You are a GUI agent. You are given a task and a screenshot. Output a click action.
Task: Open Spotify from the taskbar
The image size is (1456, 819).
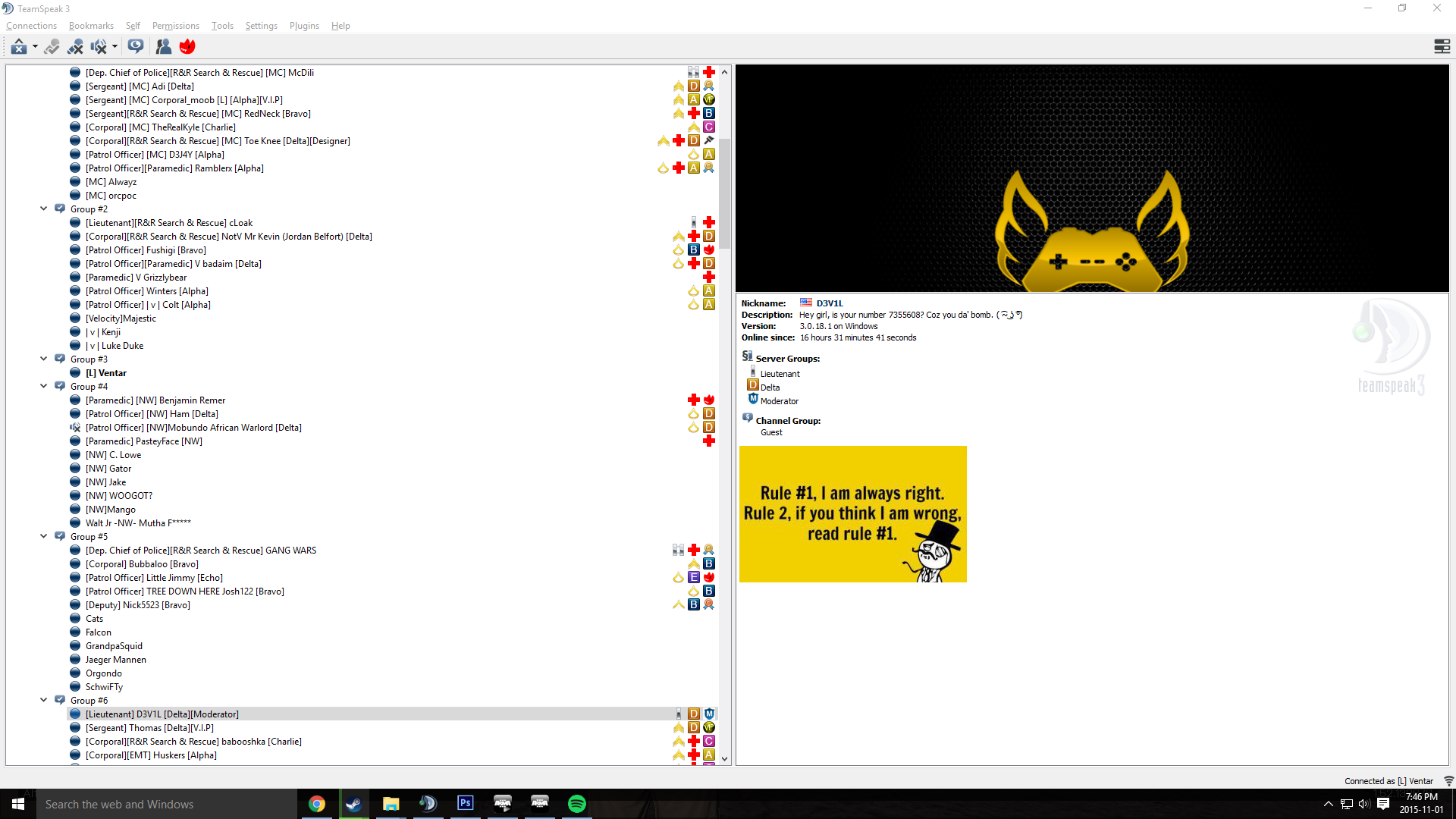pos(576,804)
